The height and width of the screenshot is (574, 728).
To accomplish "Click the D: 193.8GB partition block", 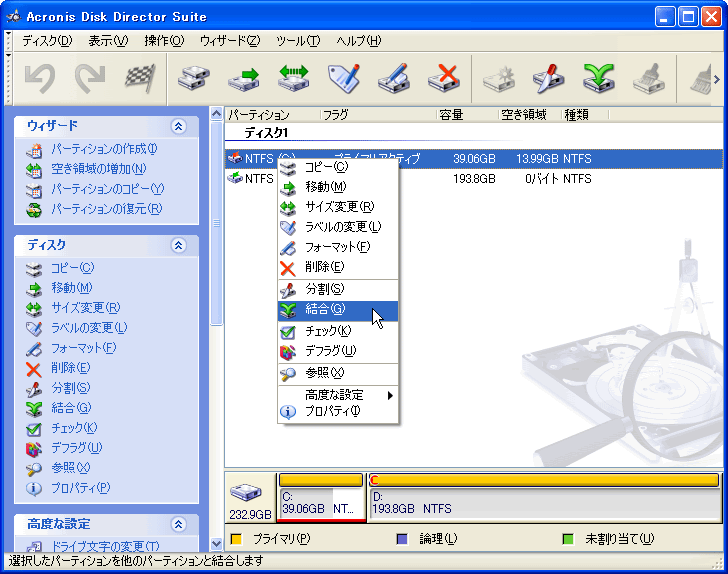I will pos(545,498).
